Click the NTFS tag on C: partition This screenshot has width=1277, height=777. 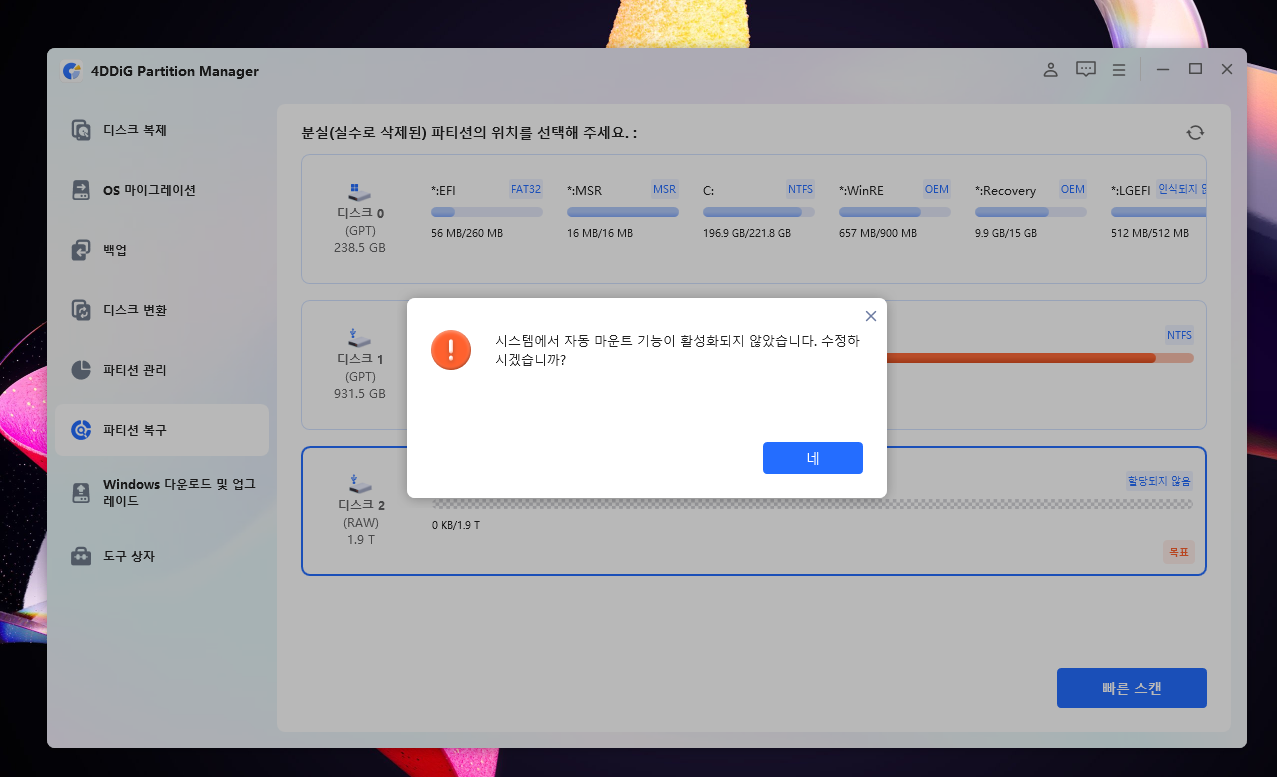pyautogui.click(x=800, y=188)
